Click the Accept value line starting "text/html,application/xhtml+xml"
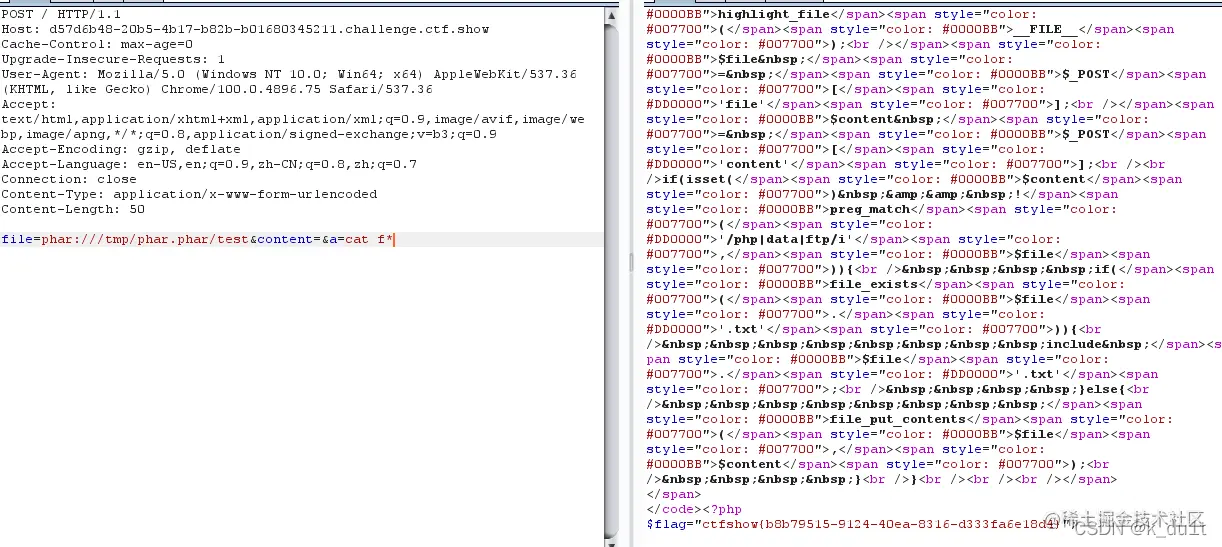This screenshot has height=547, width=1222. point(293,119)
